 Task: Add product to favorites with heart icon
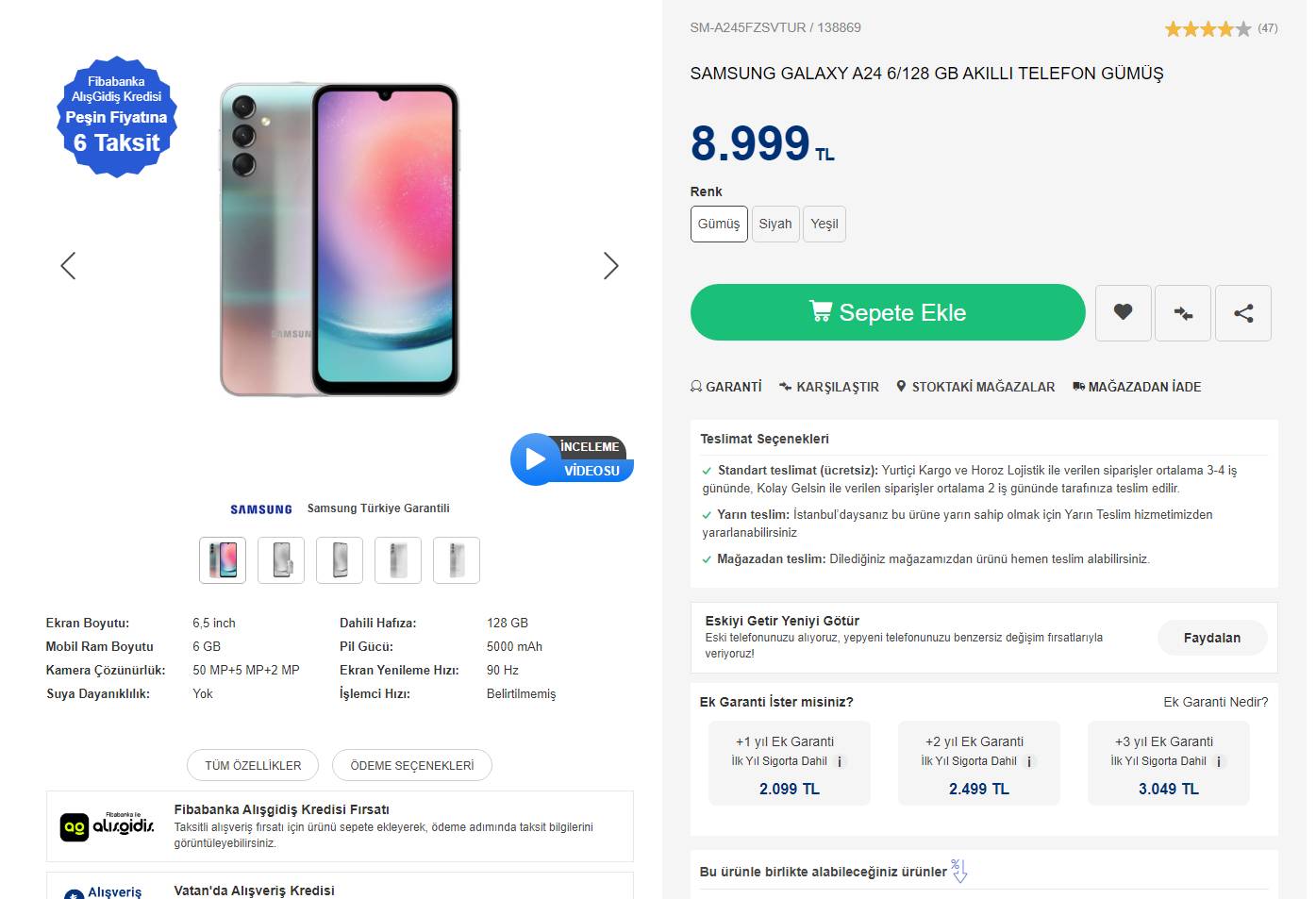pyautogui.click(x=1123, y=312)
